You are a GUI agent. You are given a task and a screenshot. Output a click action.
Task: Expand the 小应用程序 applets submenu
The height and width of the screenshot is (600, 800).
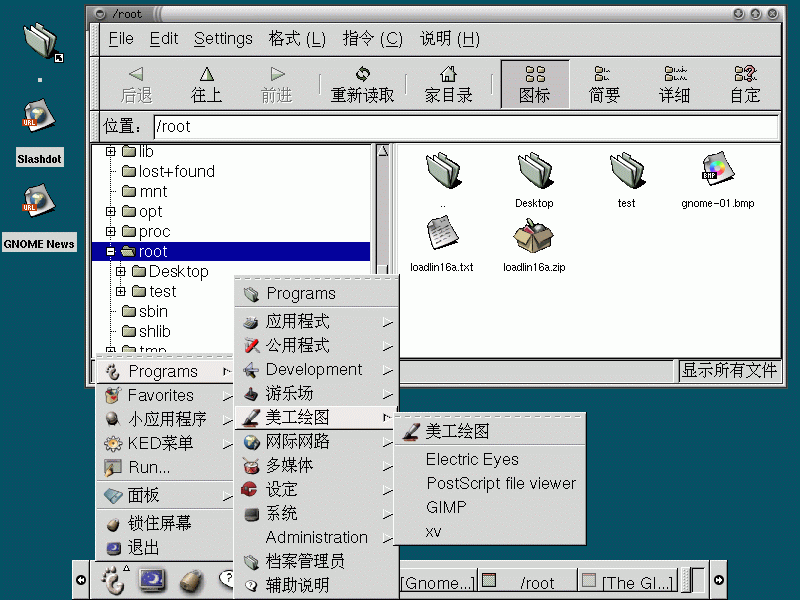point(164,419)
